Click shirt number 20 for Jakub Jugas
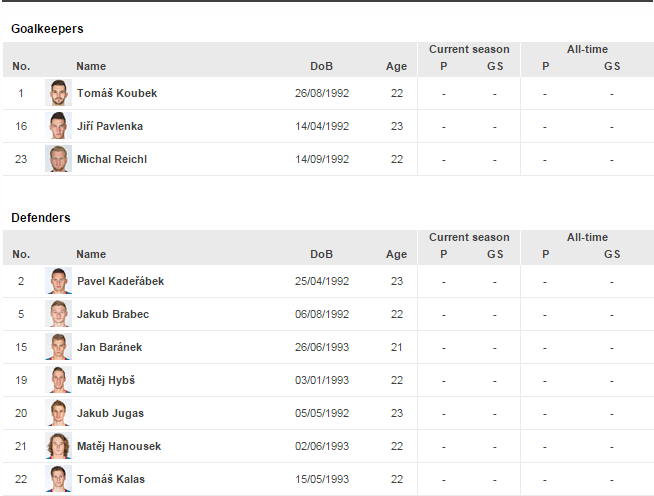The height and width of the screenshot is (496, 654). (x=21, y=413)
